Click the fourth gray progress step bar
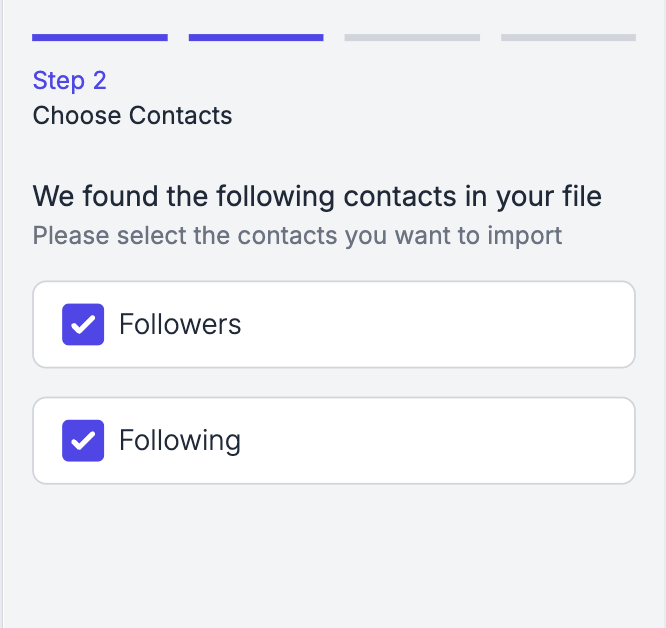Viewport: 666px width, 628px height. pyautogui.click(x=568, y=38)
